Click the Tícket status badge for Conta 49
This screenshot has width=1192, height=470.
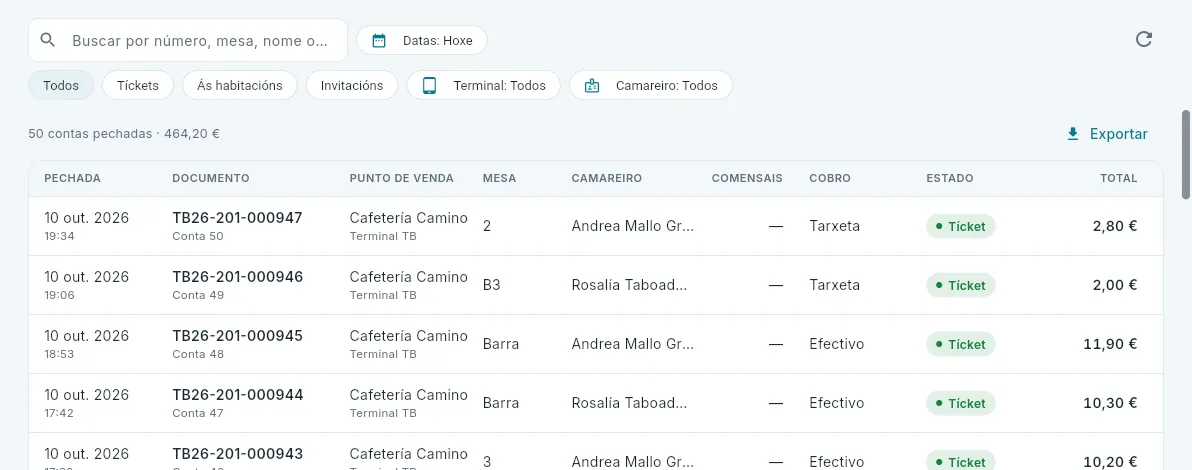click(960, 285)
